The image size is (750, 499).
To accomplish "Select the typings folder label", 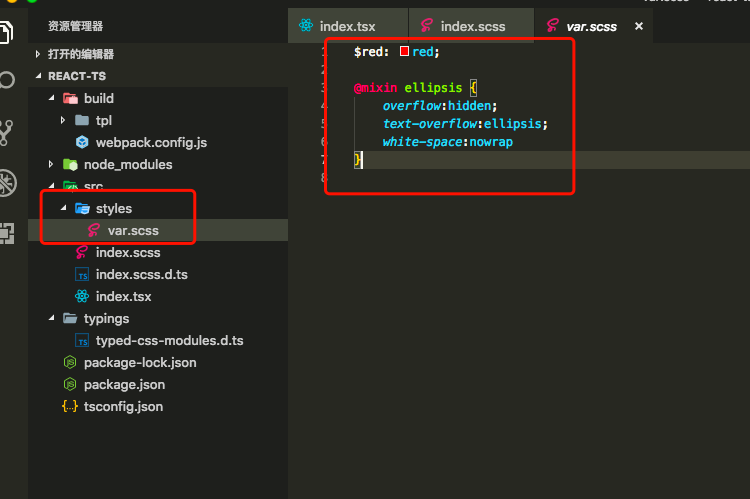I will pyautogui.click(x=106, y=319).
